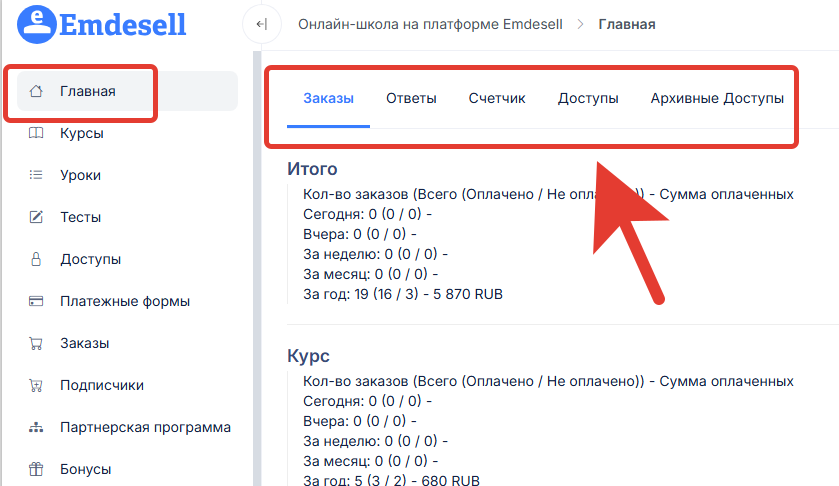Switch to the Ответы tab
Image resolution: width=839 pixels, height=486 pixels.
click(411, 98)
